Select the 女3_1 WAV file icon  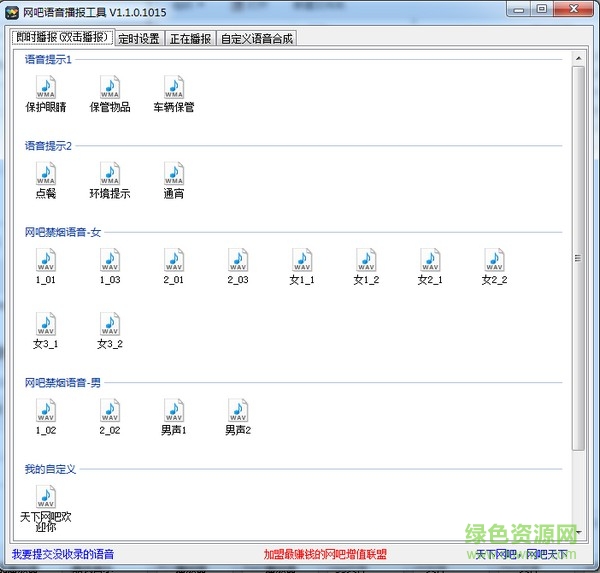pos(46,324)
